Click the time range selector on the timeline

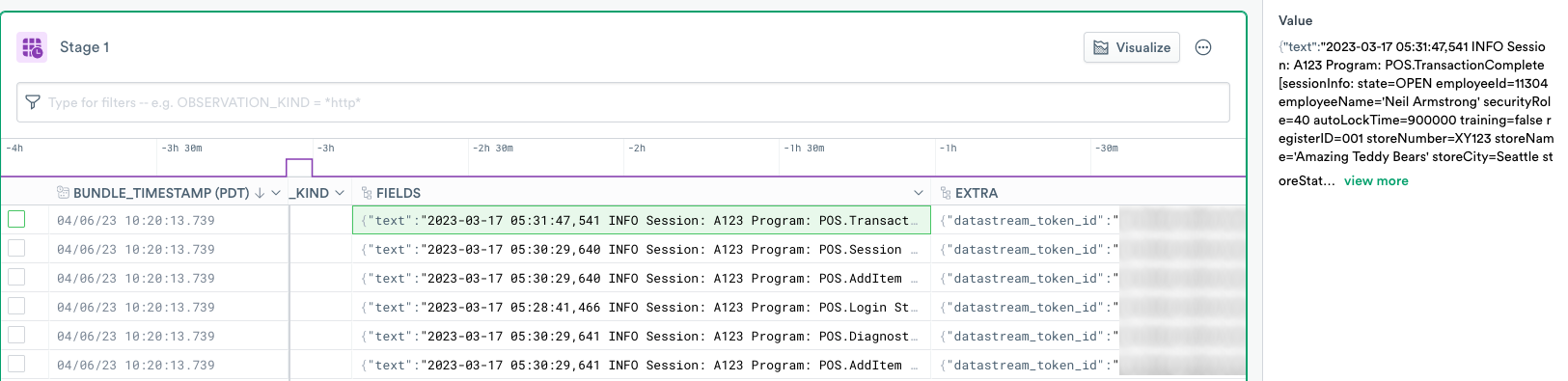coord(299,168)
